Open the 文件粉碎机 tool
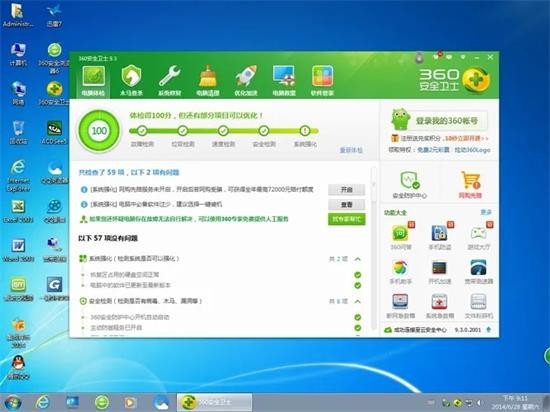 [479, 306]
